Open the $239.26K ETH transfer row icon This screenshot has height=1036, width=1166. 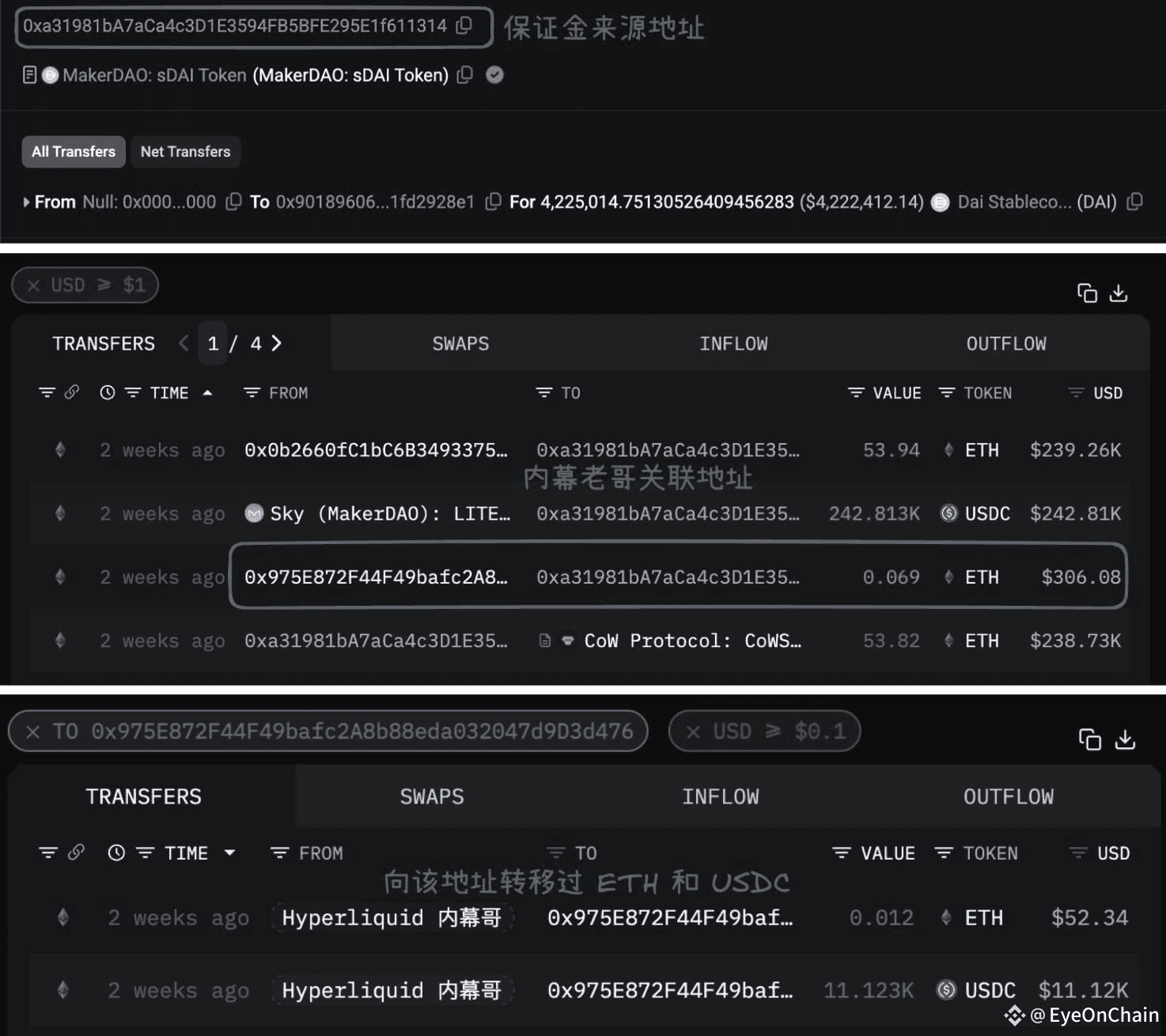click(x=60, y=450)
